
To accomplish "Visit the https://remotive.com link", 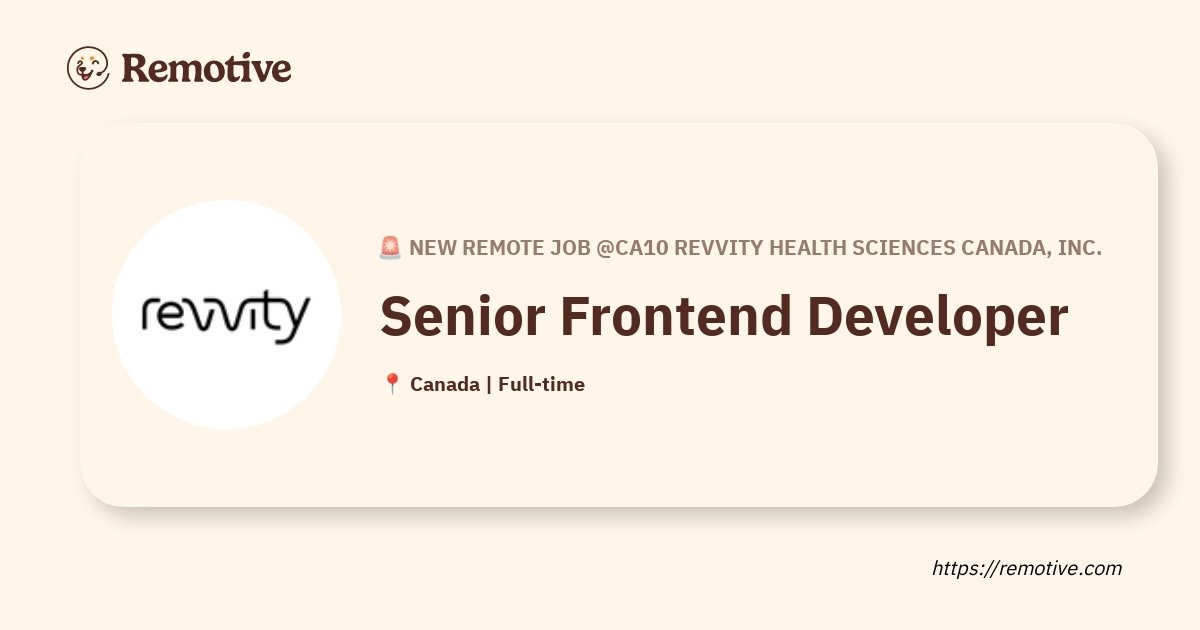I will tap(1027, 568).
